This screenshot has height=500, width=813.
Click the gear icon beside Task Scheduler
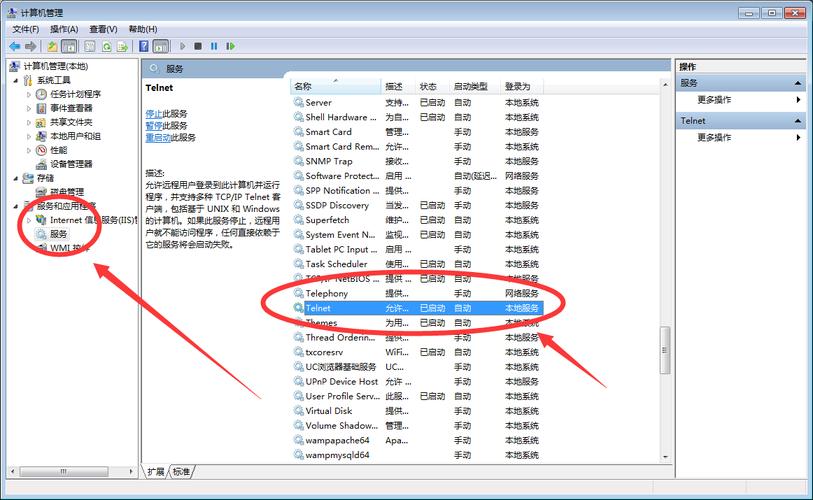[299, 264]
